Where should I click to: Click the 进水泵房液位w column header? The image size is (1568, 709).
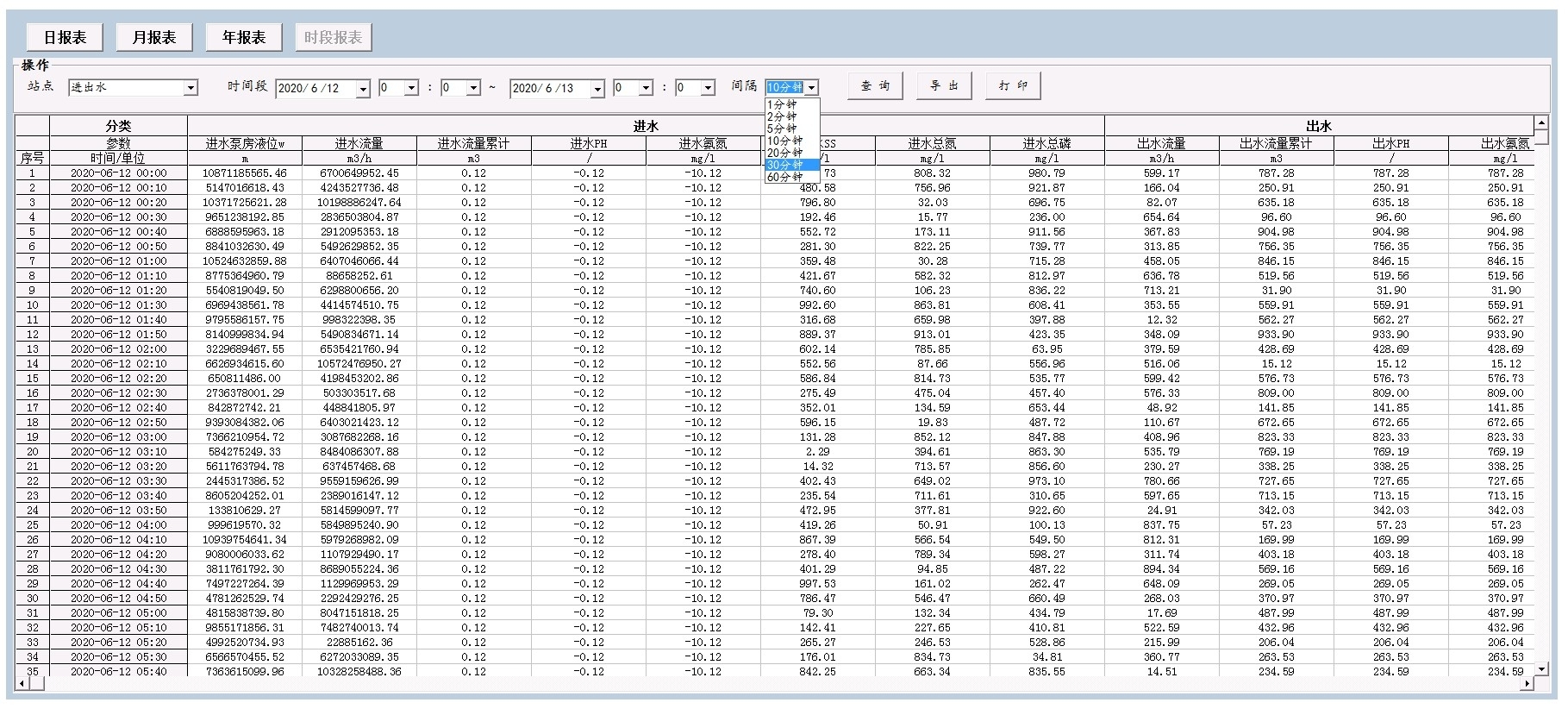245,144
